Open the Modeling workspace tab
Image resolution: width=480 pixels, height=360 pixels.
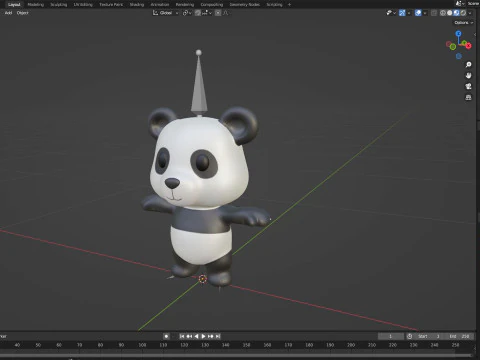(36, 4)
